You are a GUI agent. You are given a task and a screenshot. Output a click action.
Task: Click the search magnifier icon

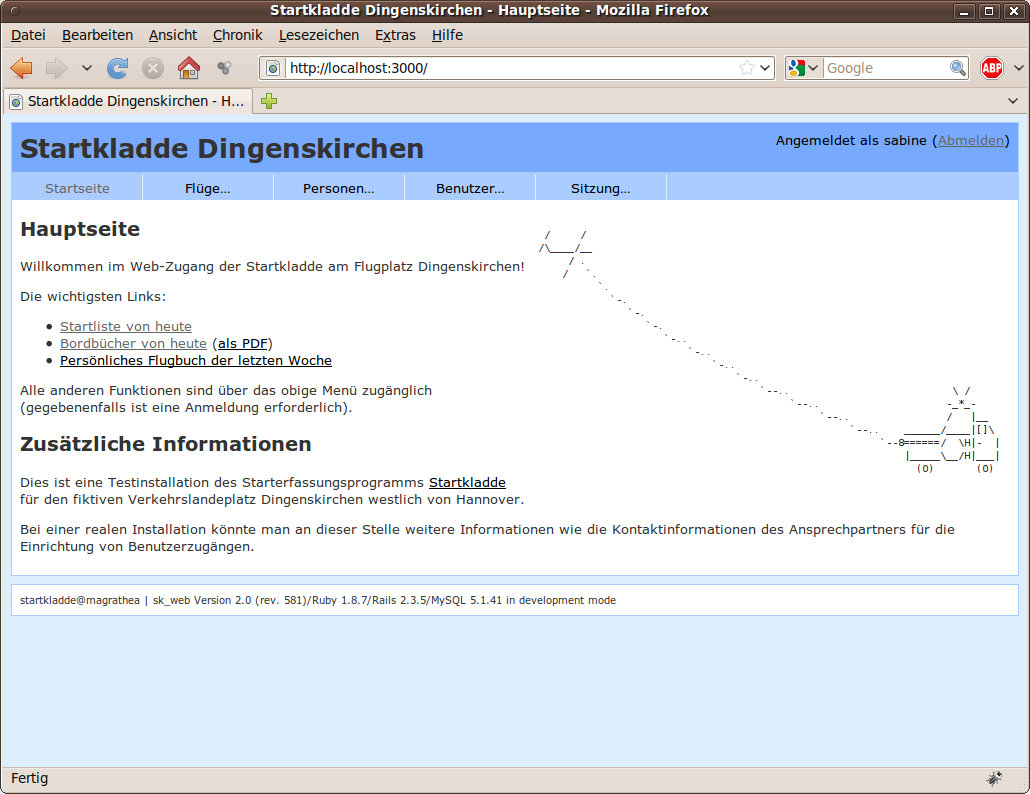point(958,68)
